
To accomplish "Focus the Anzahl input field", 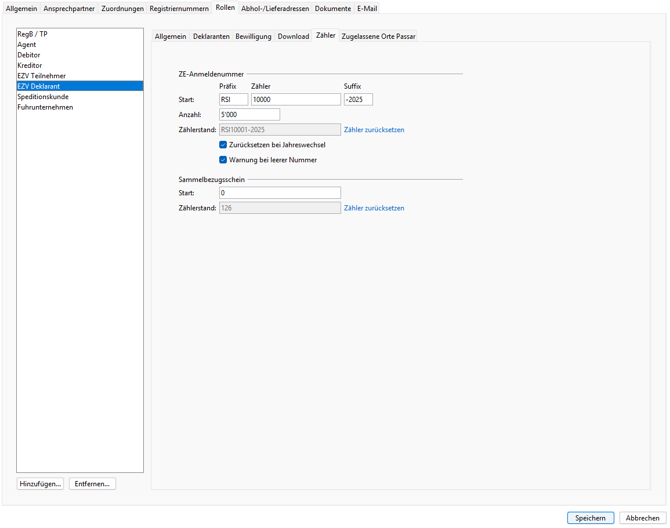I will (x=249, y=115).
